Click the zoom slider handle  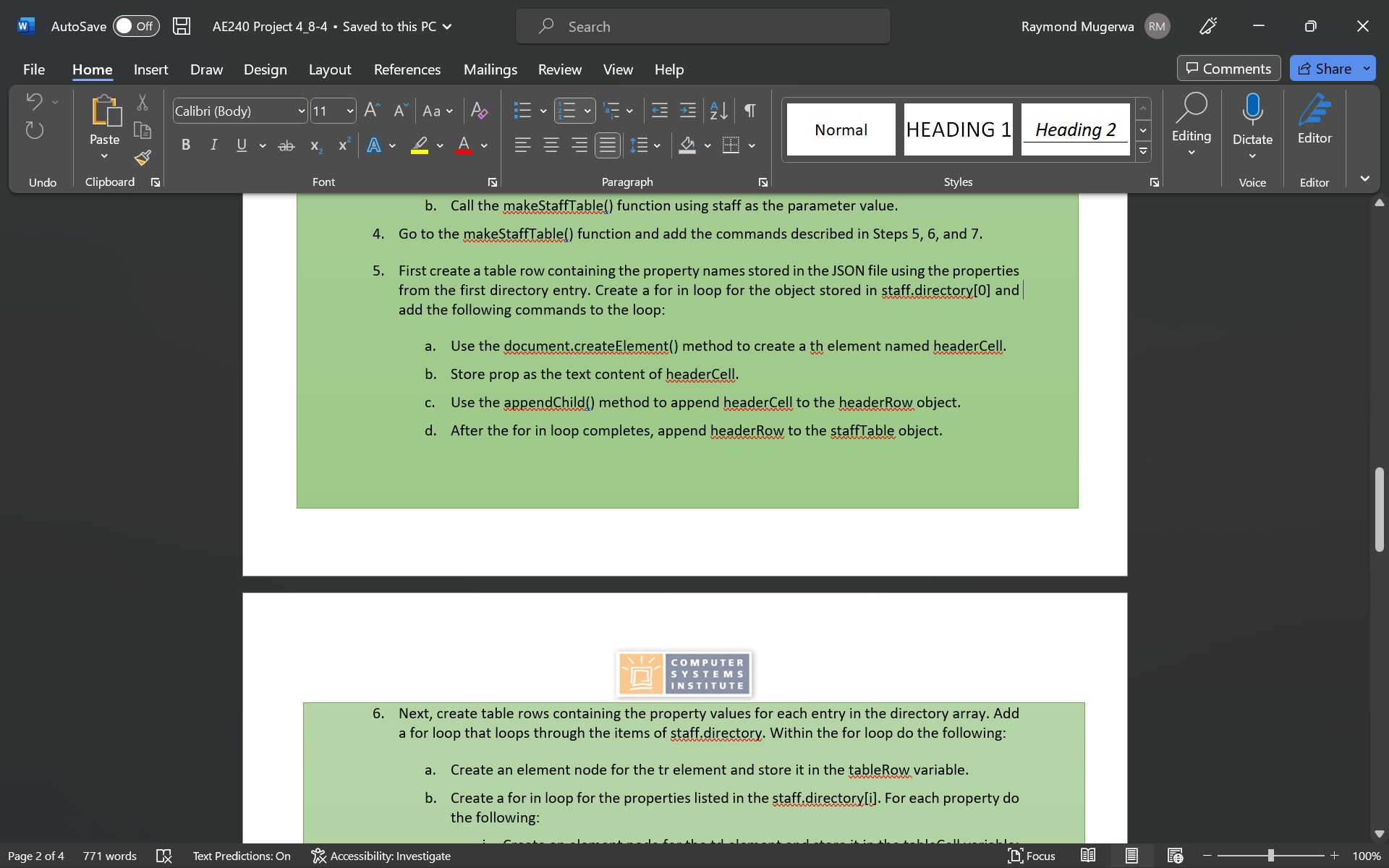(1270, 856)
